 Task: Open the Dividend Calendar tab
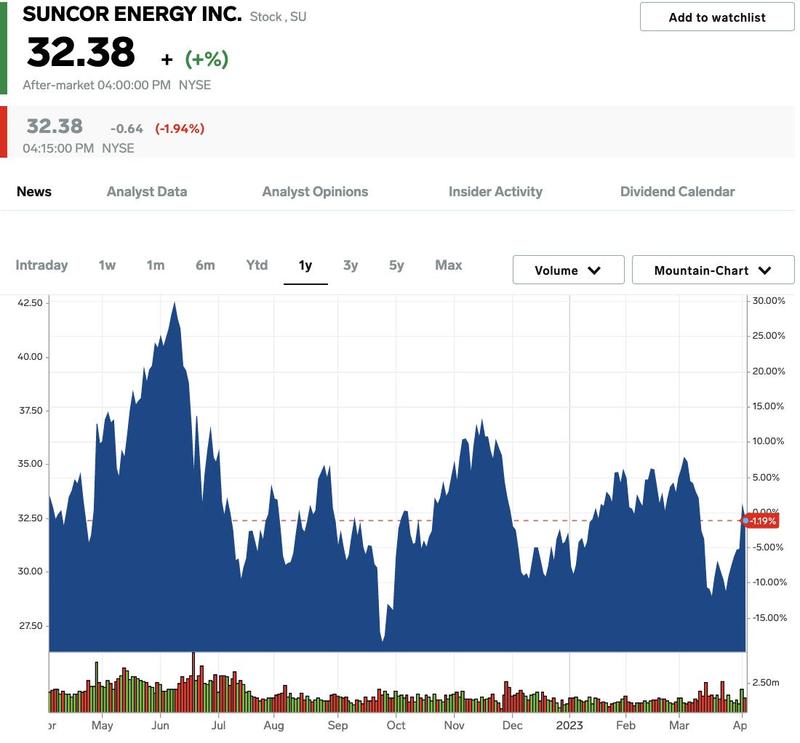click(x=678, y=191)
